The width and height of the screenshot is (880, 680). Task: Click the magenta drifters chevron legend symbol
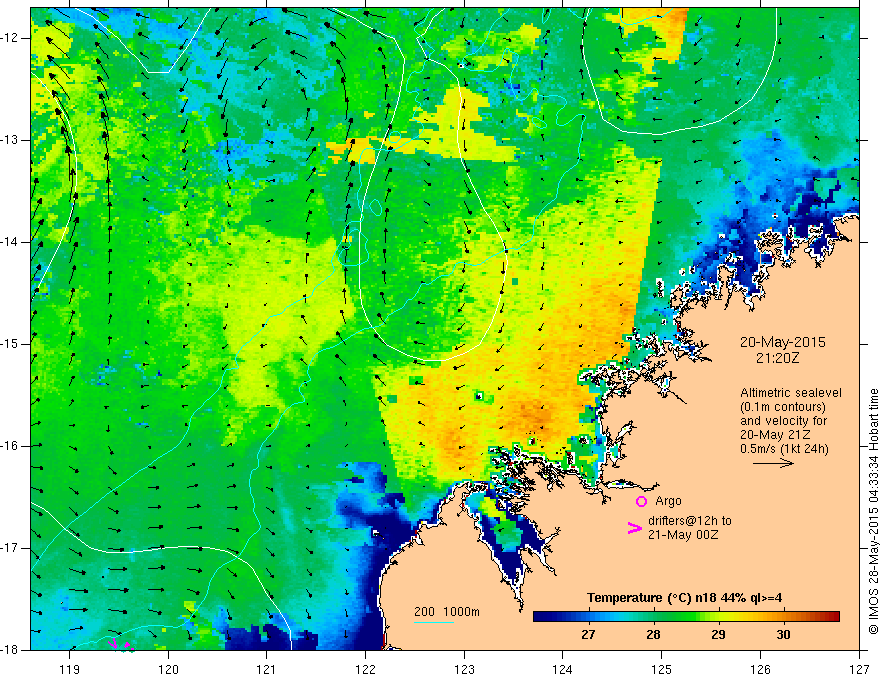click(634, 528)
